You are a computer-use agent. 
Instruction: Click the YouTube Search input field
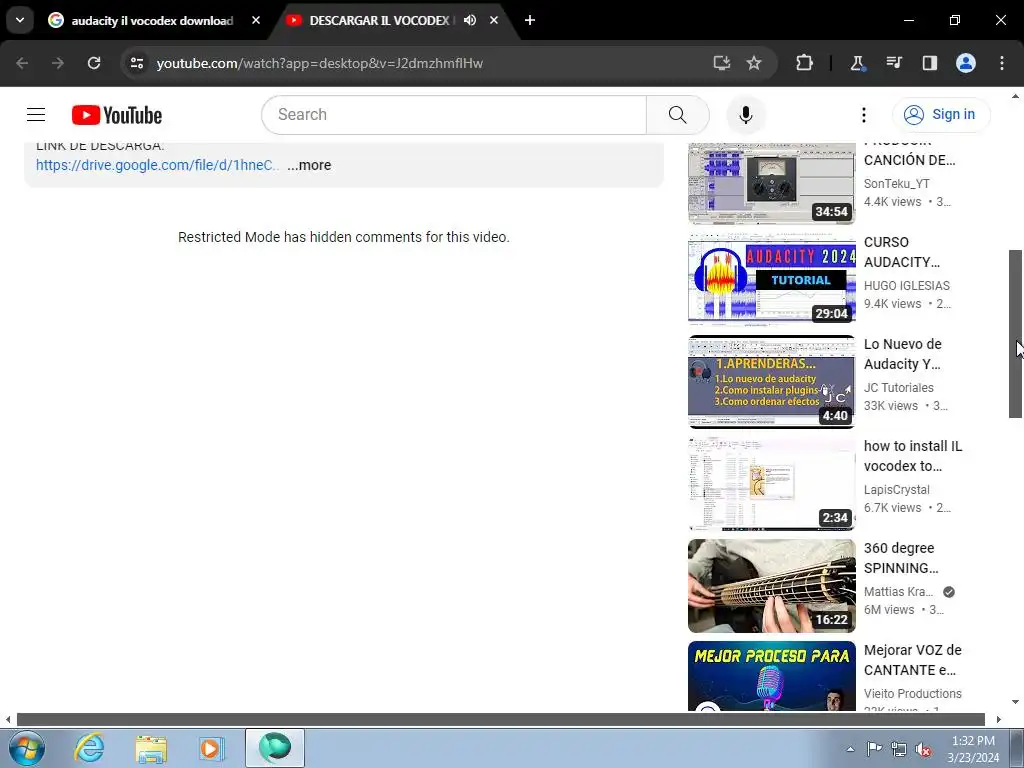pos(454,115)
